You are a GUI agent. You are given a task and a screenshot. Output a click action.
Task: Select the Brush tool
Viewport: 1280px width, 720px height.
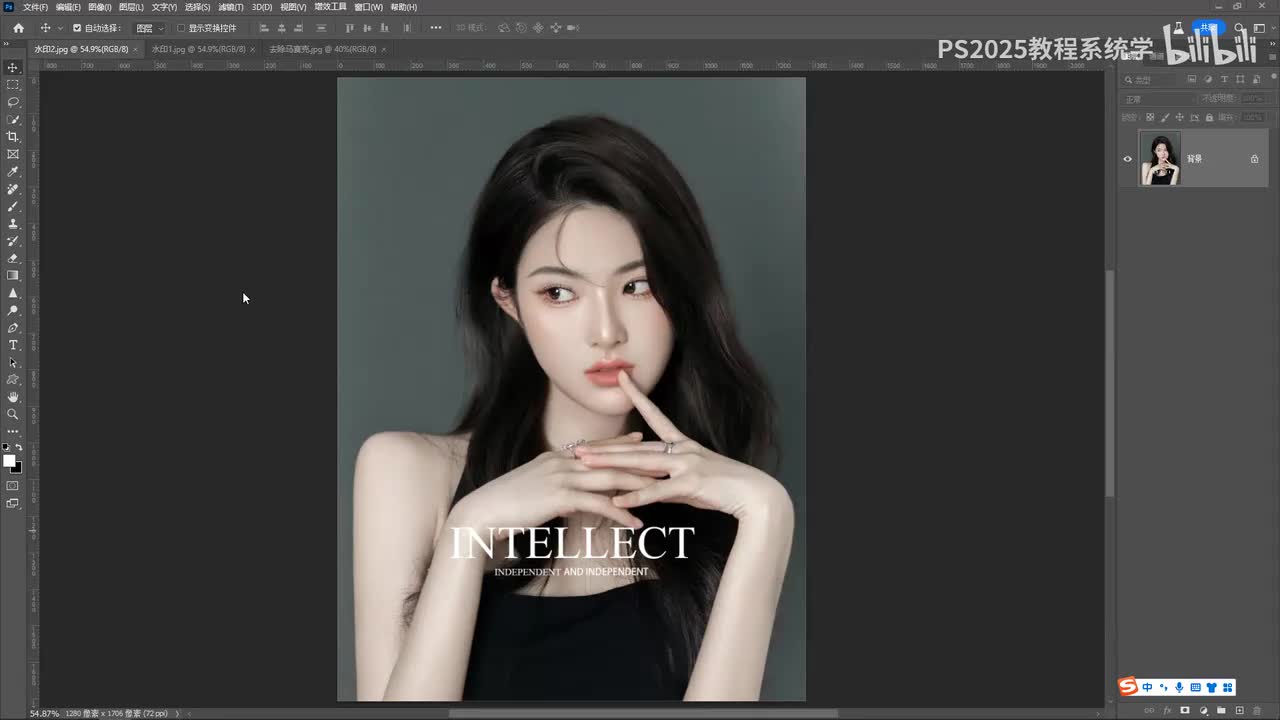tap(13, 206)
